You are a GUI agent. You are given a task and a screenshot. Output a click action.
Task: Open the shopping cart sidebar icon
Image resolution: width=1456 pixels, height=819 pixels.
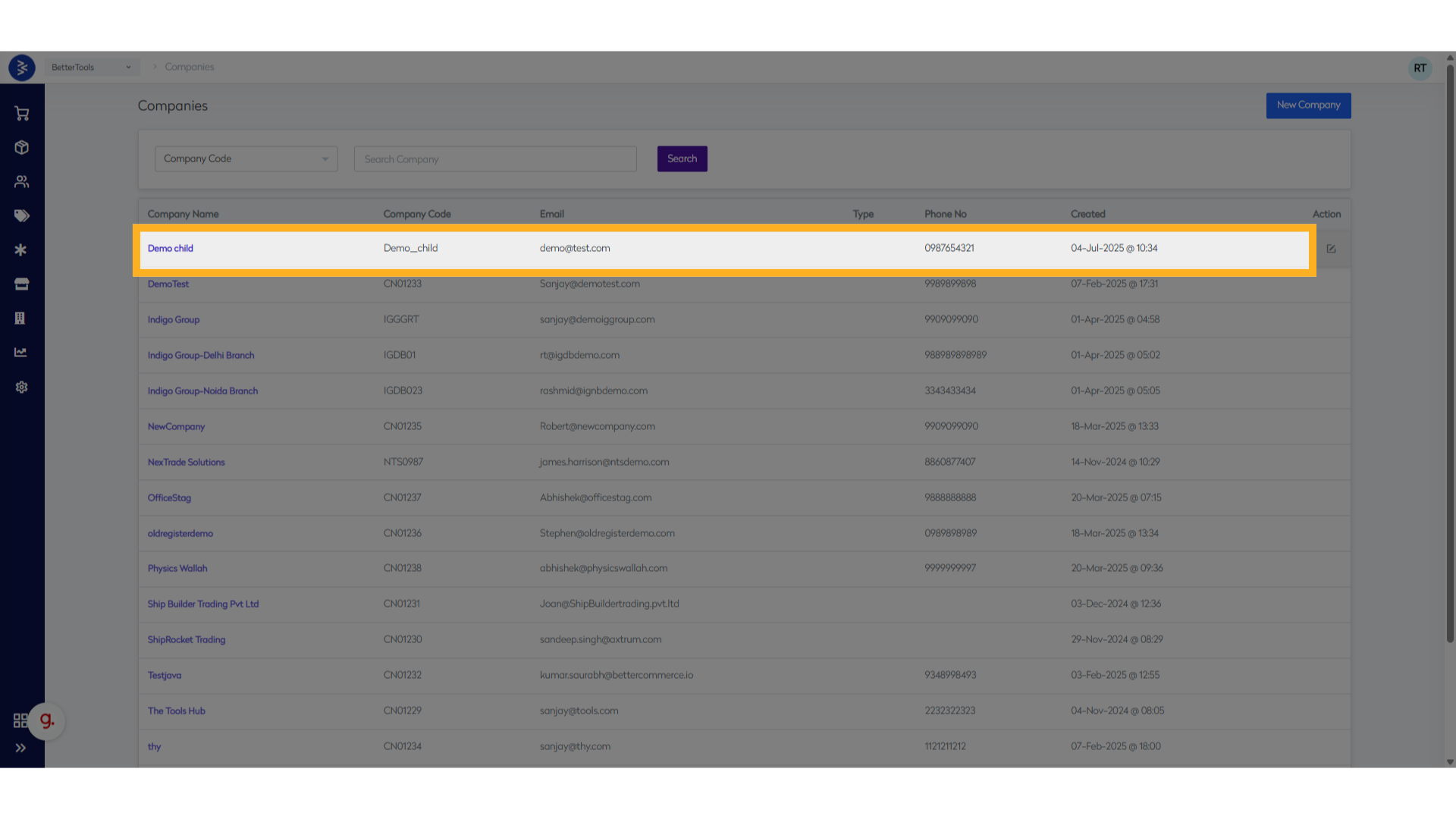coord(21,114)
